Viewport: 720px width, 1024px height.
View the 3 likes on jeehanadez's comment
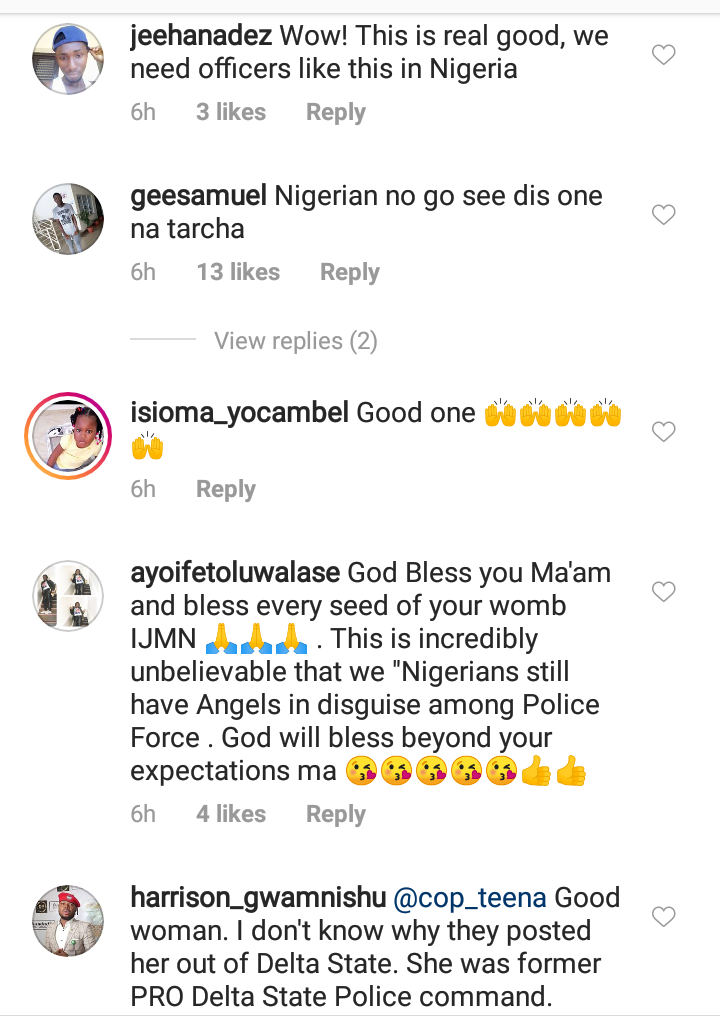click(231, 113)
